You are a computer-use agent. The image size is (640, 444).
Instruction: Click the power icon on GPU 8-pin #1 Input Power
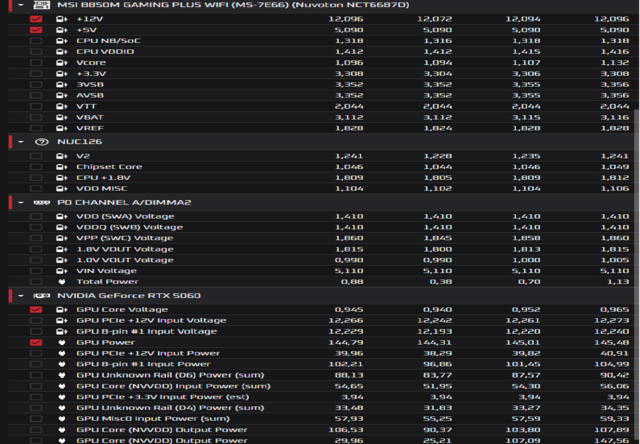(62, 364)
